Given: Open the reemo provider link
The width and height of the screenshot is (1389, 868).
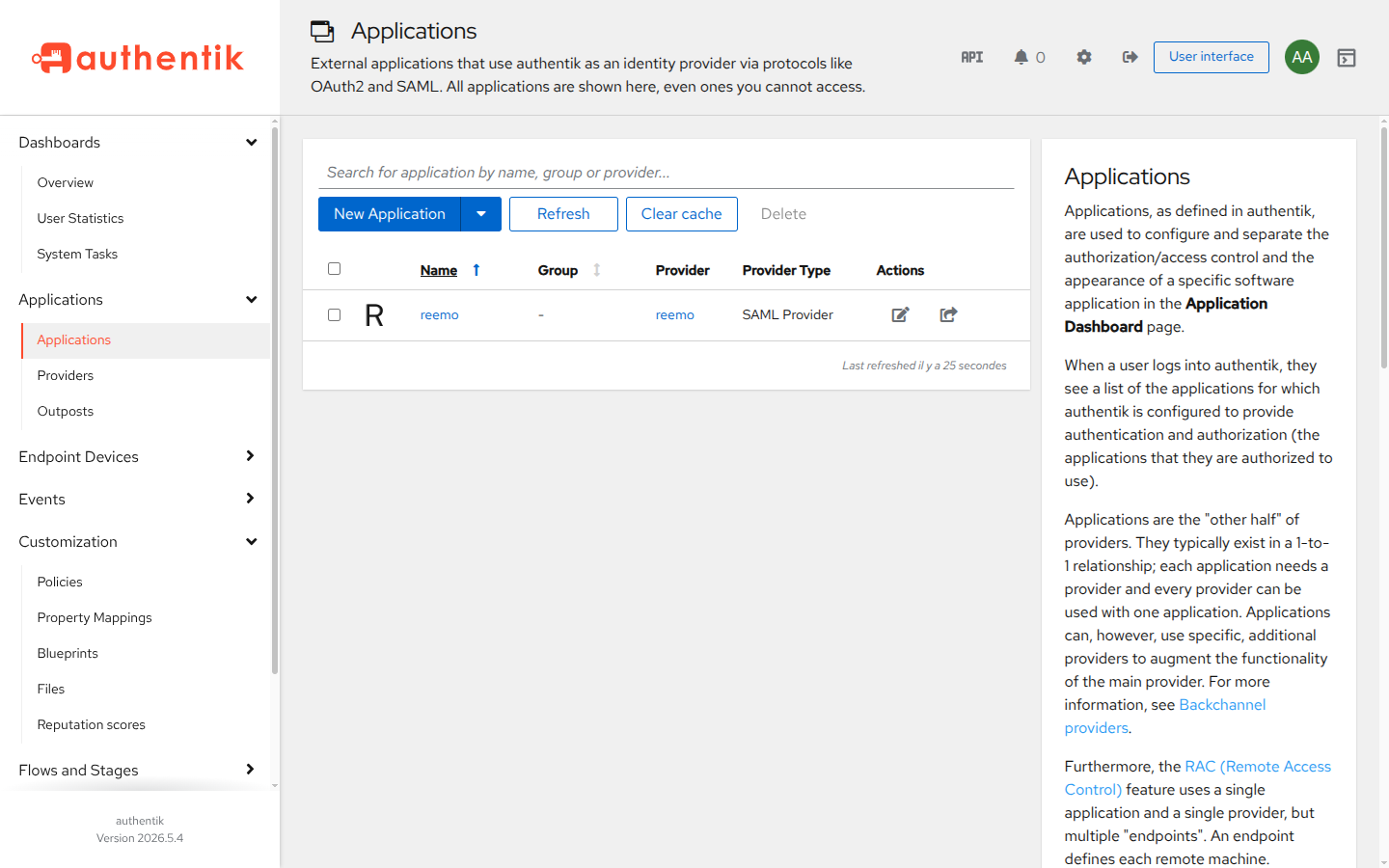Looking at the screenshot, I should tap(675, 315).
